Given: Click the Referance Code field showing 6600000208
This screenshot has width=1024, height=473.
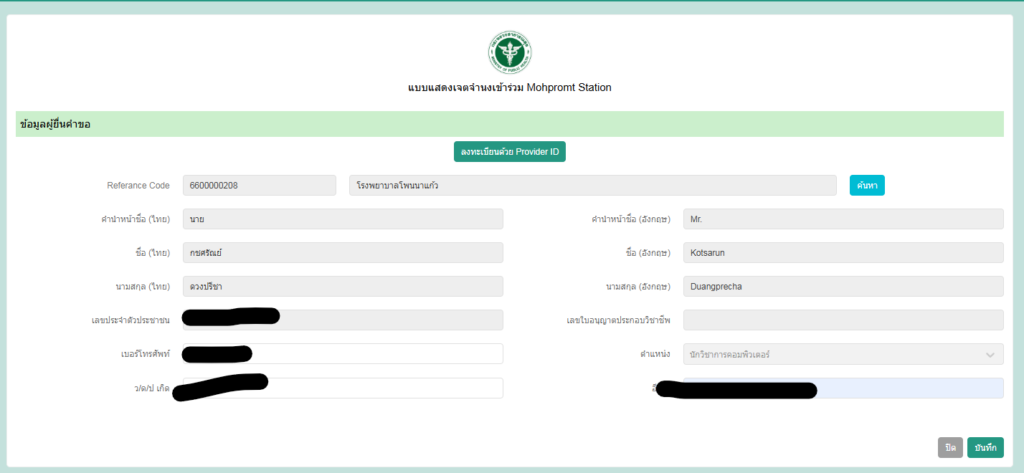Looking at the screenshot, I should [259, 185].
